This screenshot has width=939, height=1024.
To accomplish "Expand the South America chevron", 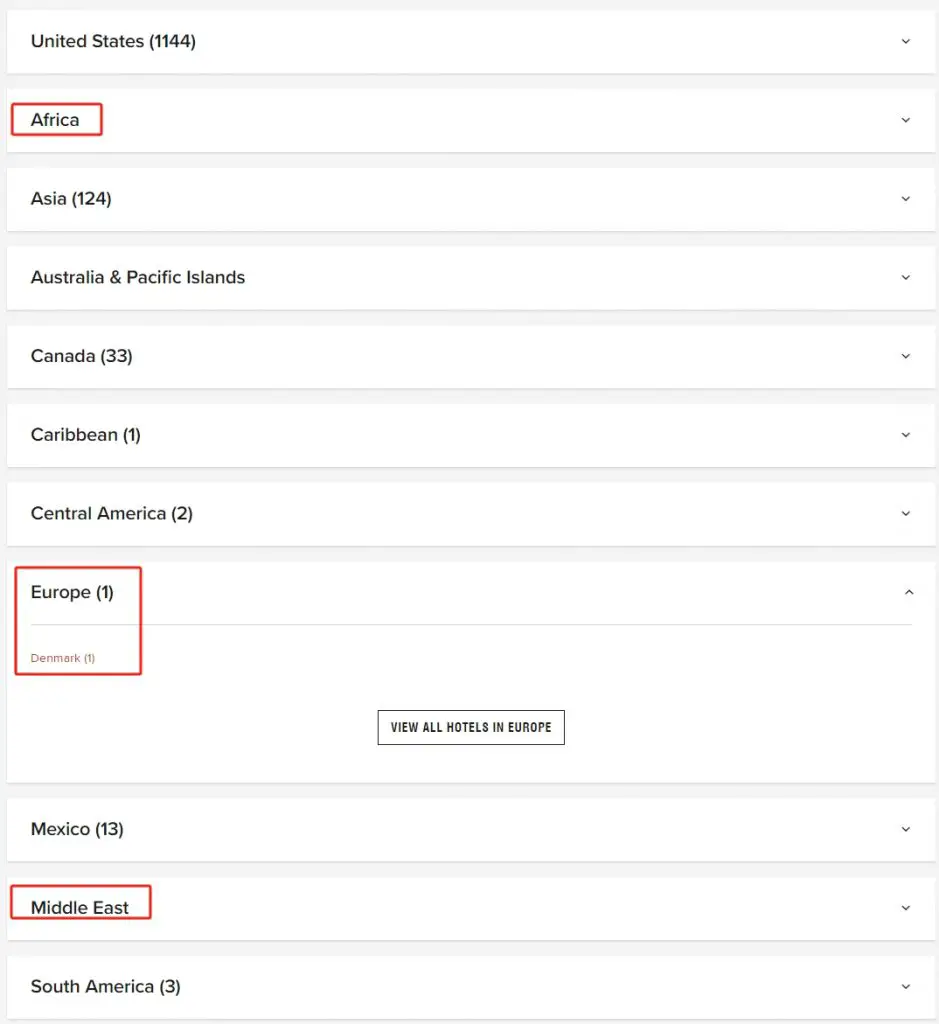I will [x=906, y=986].
